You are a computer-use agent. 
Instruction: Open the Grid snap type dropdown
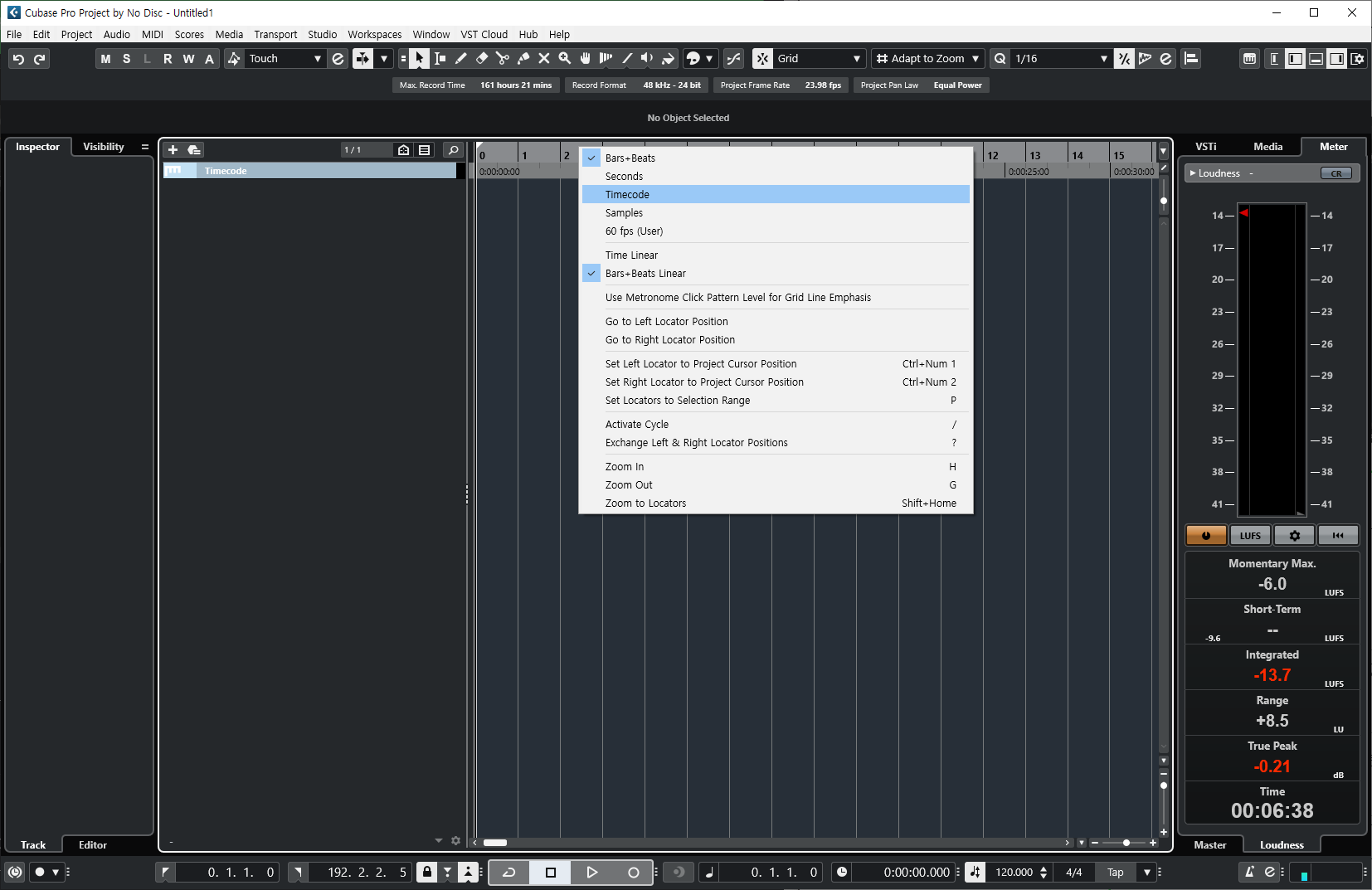click(820, 59)
